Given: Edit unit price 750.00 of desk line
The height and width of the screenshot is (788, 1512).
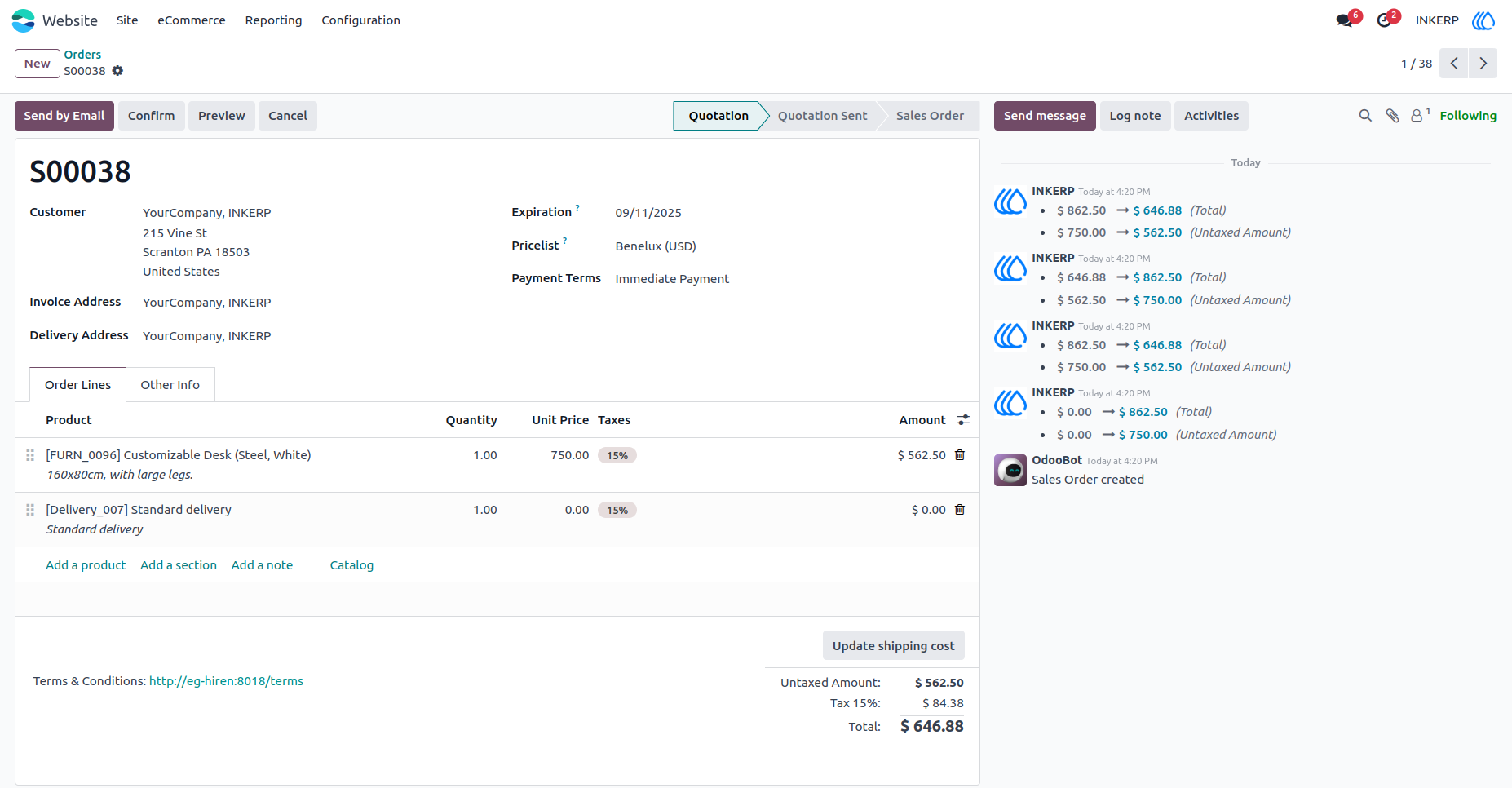Looking at the screenshot, I should pyautogui.click(x=569, y=455).
